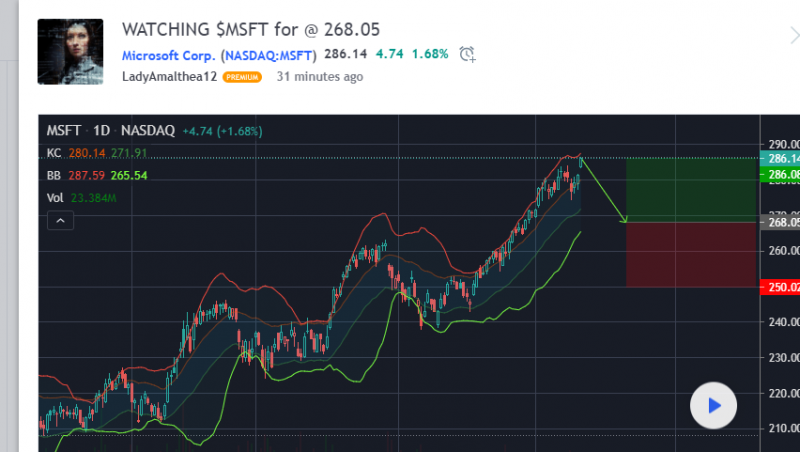Viewport: 800px width, 452px height.
Task: Select the Vol indicator in legend
Action: (x=55, y=198)
